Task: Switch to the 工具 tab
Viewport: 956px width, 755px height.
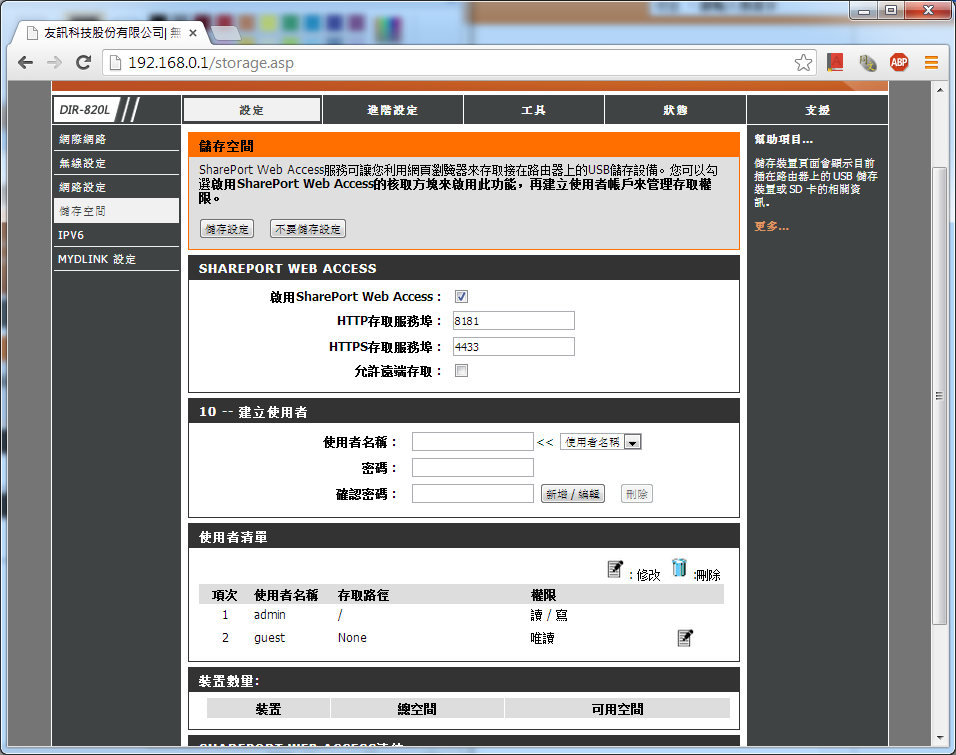Action: click(x=534, y=110)
